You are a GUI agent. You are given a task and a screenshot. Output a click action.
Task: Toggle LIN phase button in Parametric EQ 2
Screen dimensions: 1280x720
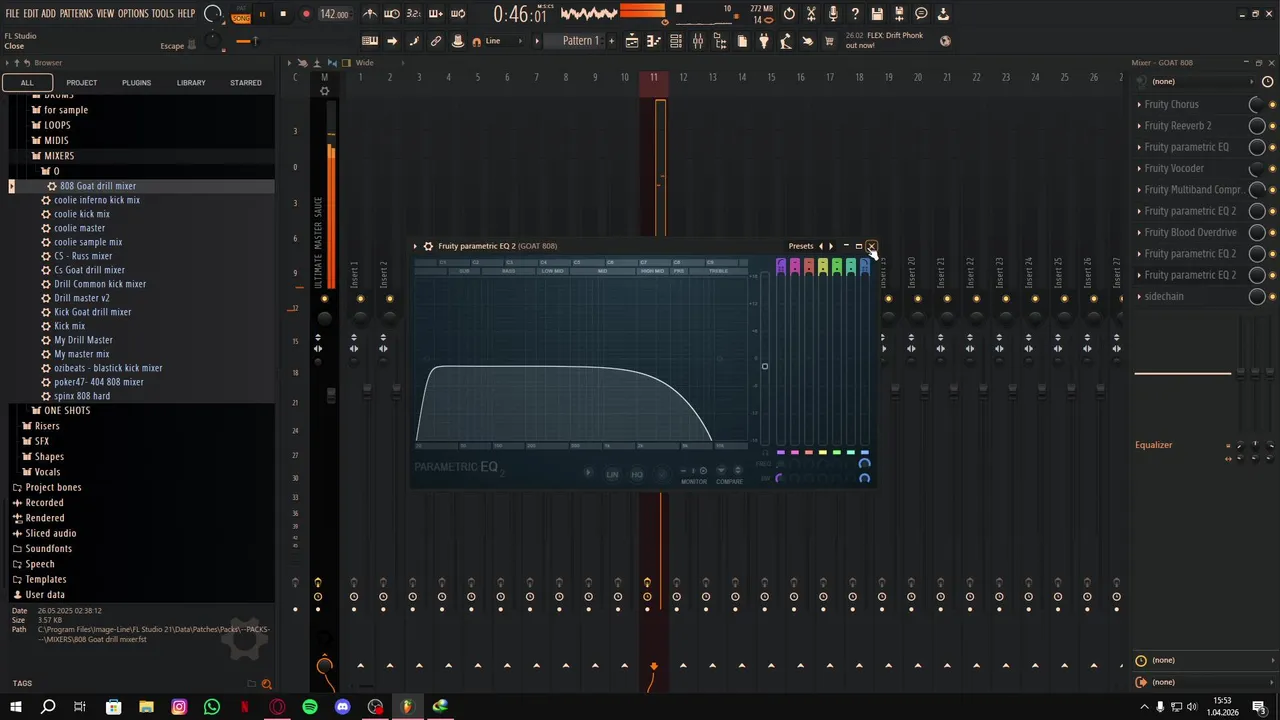point(612,474)
